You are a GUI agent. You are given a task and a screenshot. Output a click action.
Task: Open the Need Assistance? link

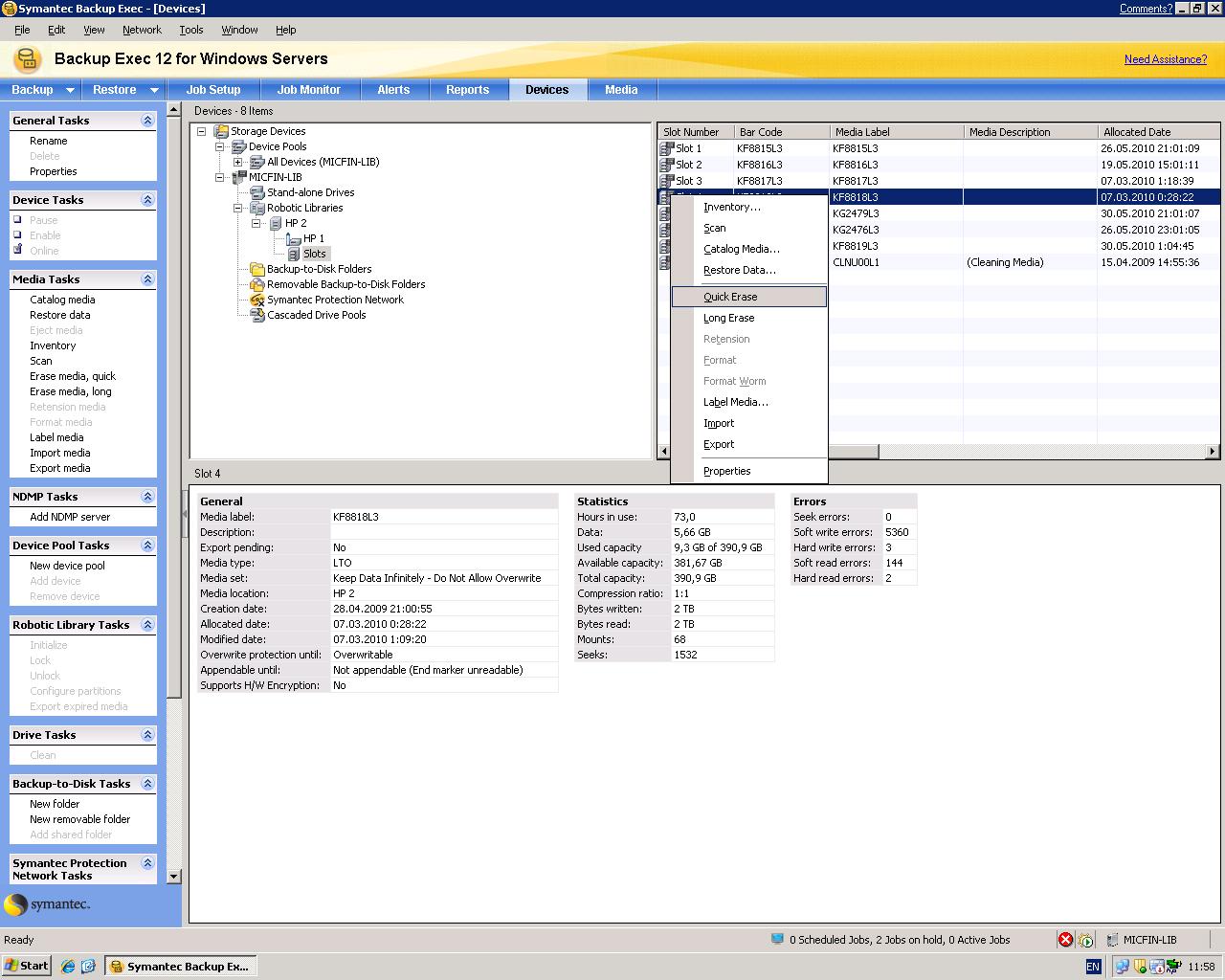(x=1165, y=59)
